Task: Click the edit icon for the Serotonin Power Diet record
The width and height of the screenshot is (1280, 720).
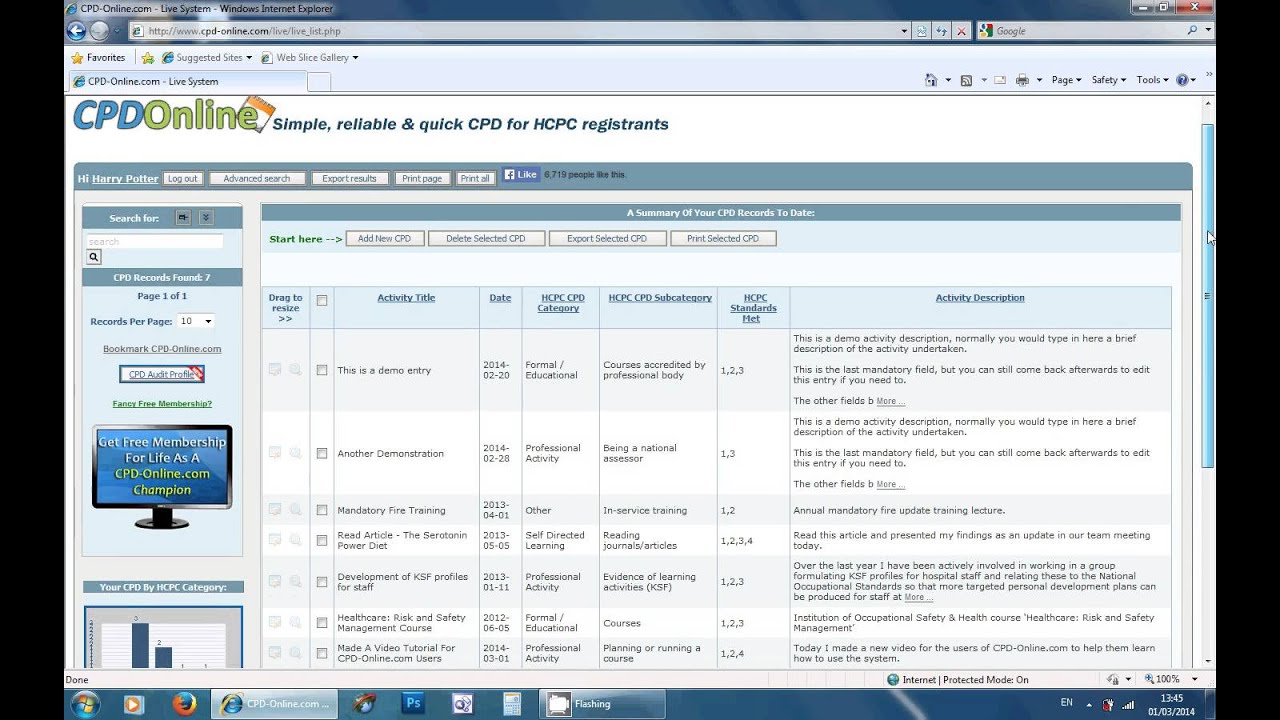Action: coord(275,540)
